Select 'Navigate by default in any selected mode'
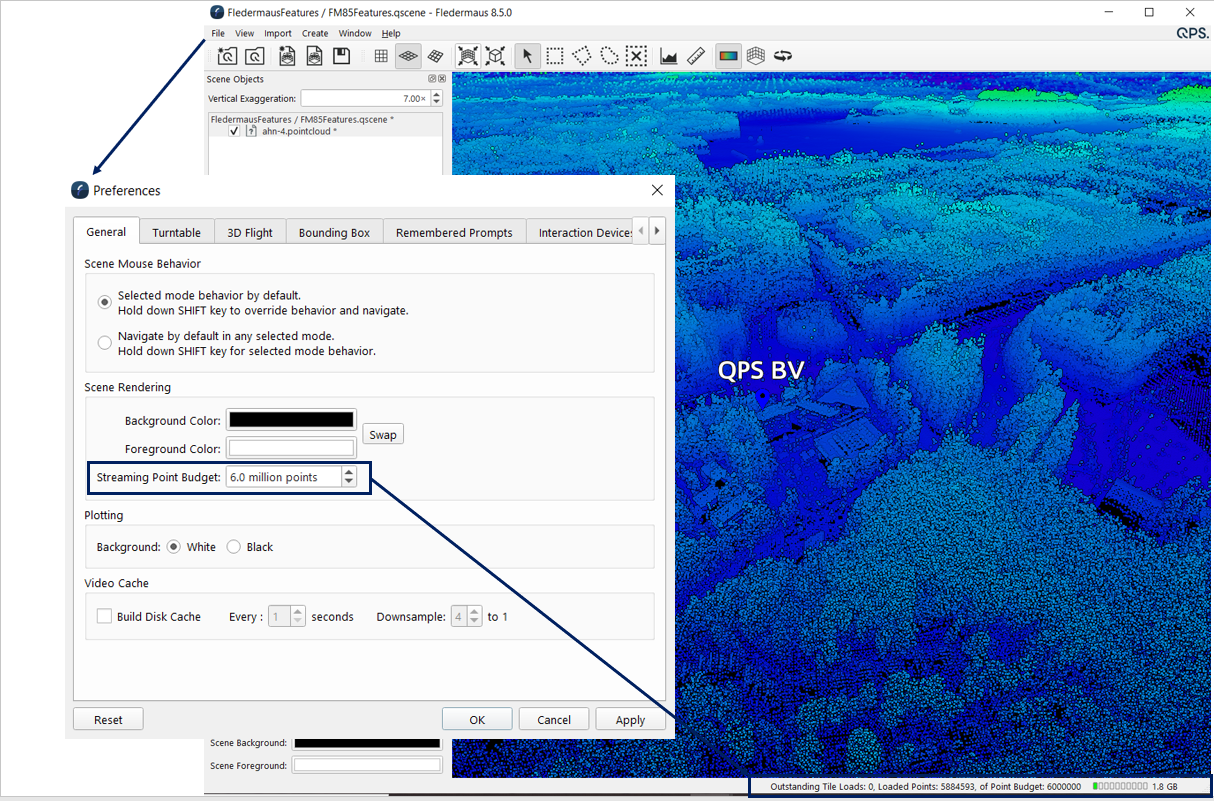1214x801 pixels. pos(105,343)
